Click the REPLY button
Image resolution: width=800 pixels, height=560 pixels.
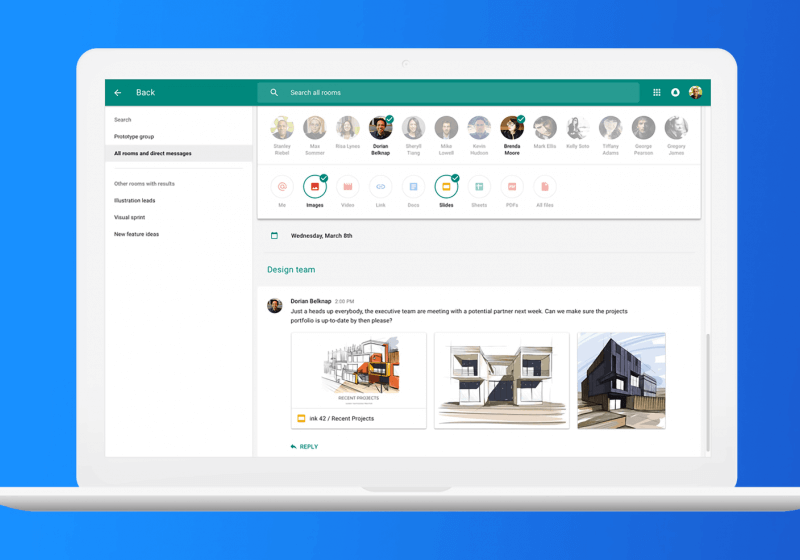click(x=304, y=447)
